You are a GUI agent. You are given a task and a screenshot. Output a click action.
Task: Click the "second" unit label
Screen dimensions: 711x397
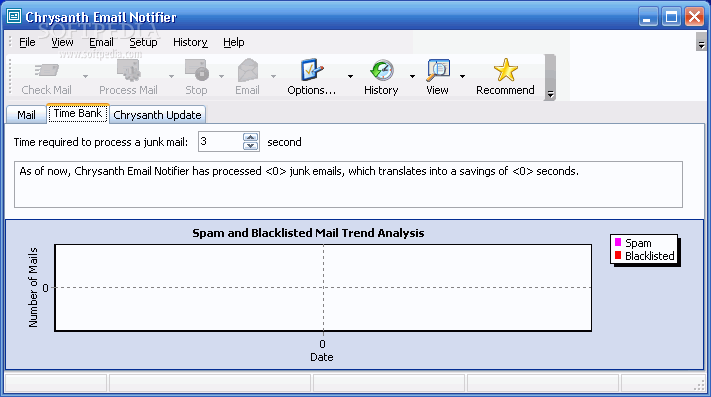coord(284,142)
